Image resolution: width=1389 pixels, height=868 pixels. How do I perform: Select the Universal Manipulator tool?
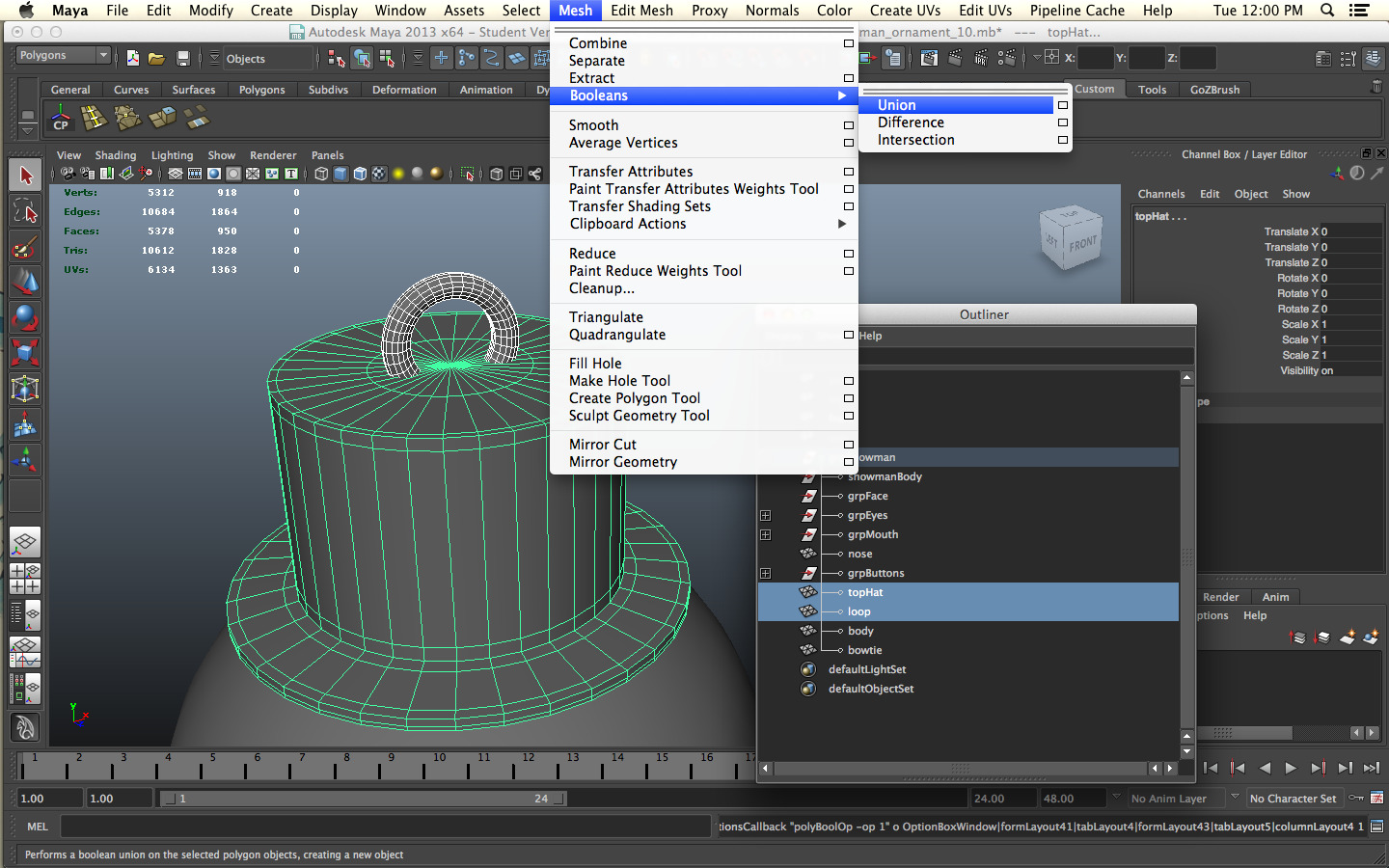(25, 389)
